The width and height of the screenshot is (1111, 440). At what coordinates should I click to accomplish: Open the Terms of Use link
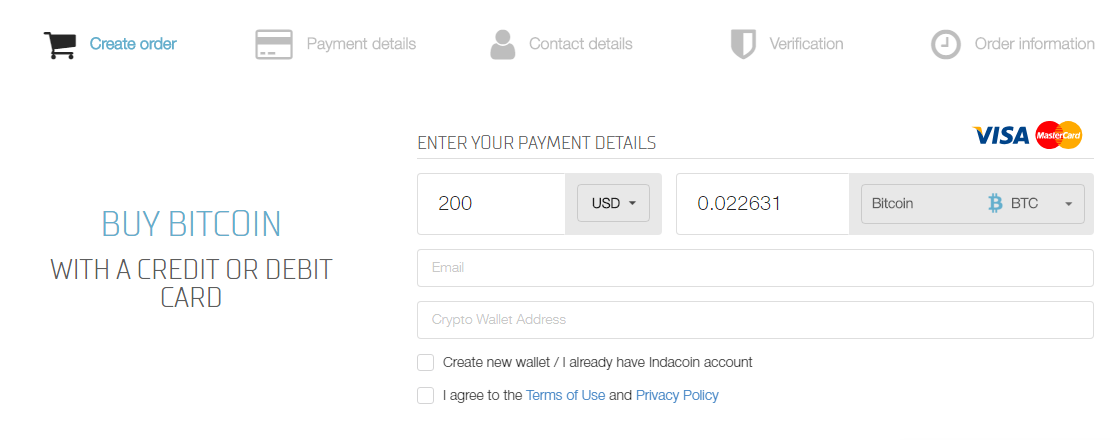[565, 395]
